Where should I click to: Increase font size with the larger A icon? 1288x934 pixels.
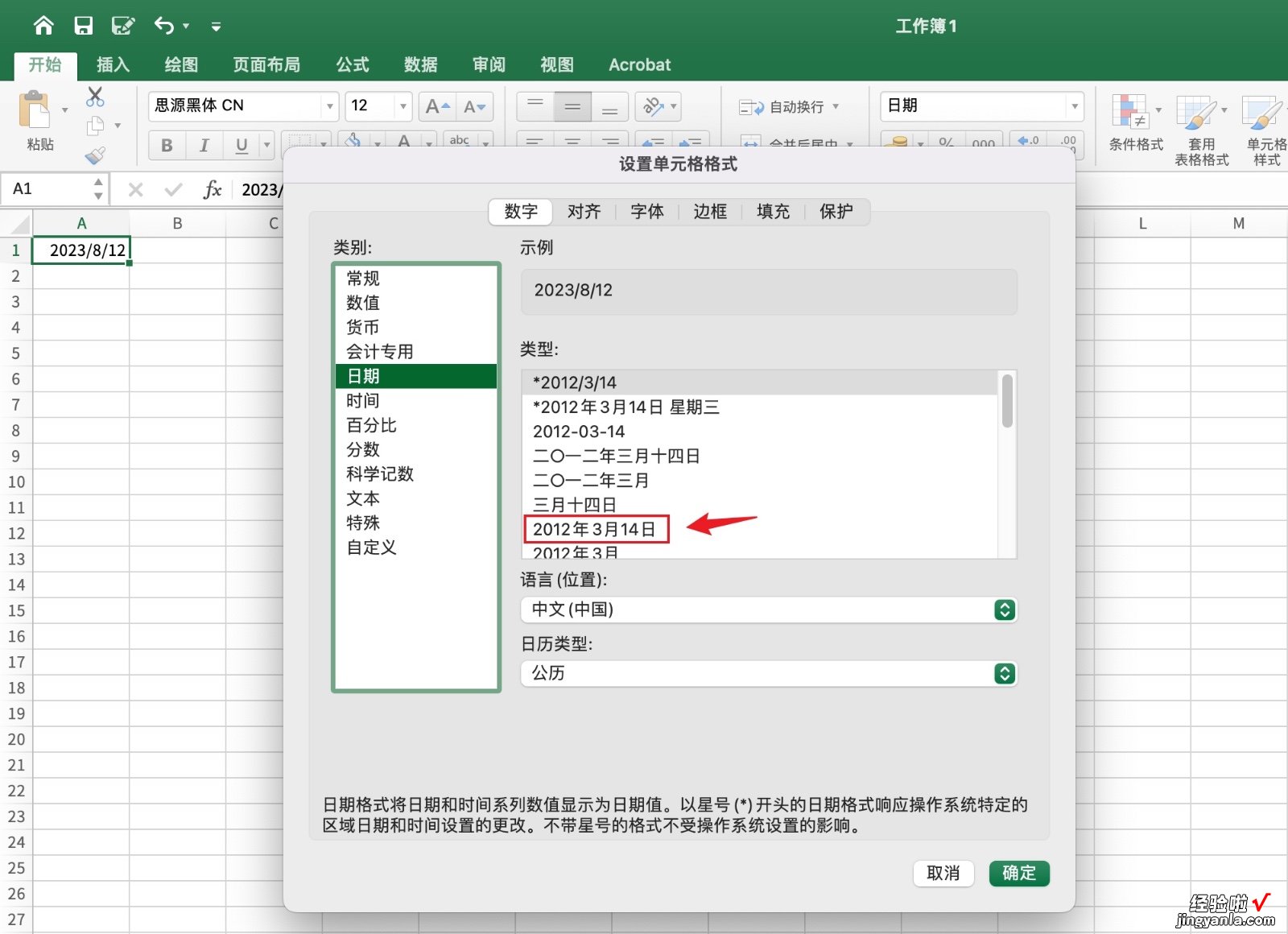click(438, 106)
